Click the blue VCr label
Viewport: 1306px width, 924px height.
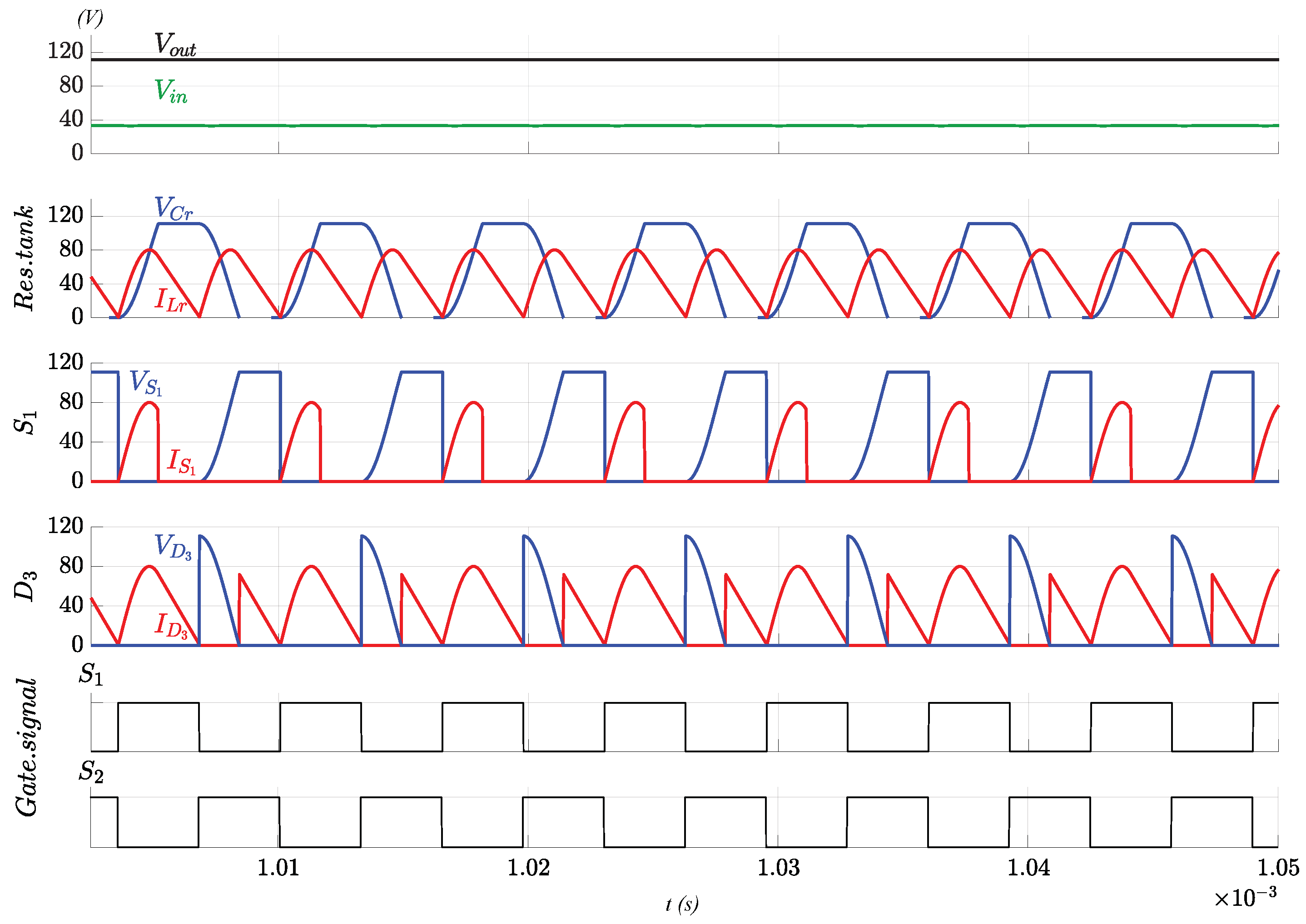click(174, 209)
